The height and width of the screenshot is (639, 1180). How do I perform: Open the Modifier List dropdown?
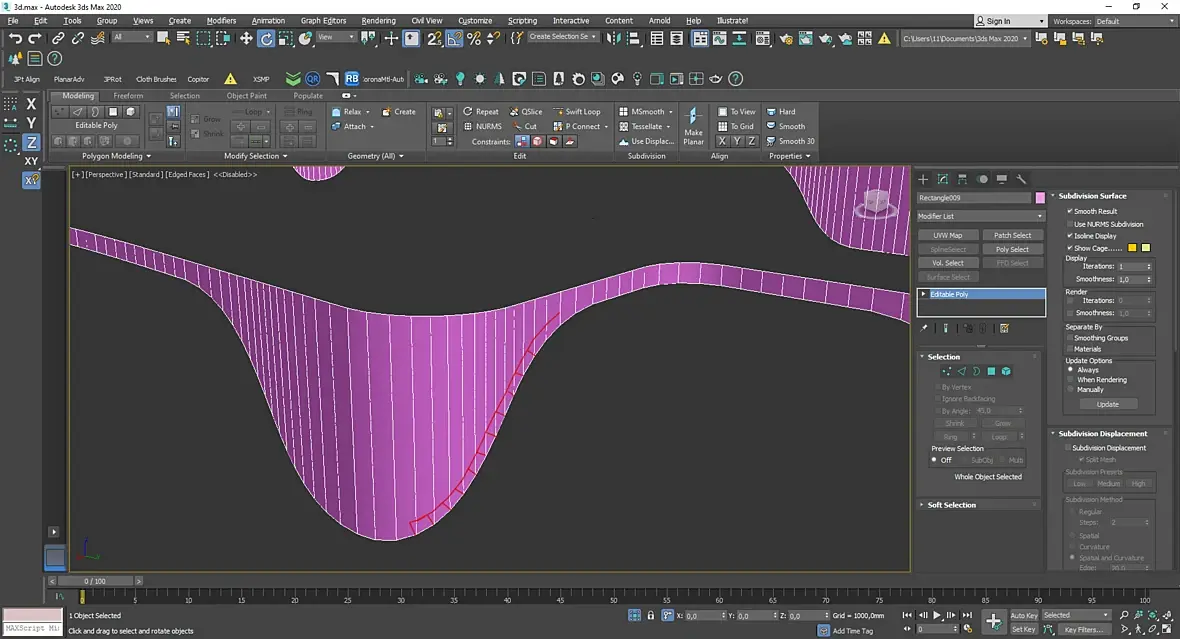pos(980,216)
